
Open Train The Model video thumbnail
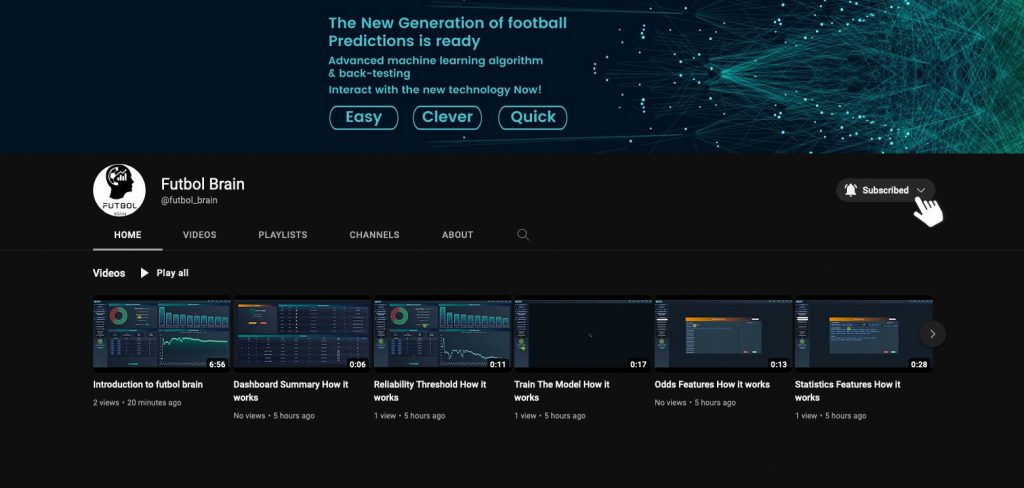[x=583, y=333]
